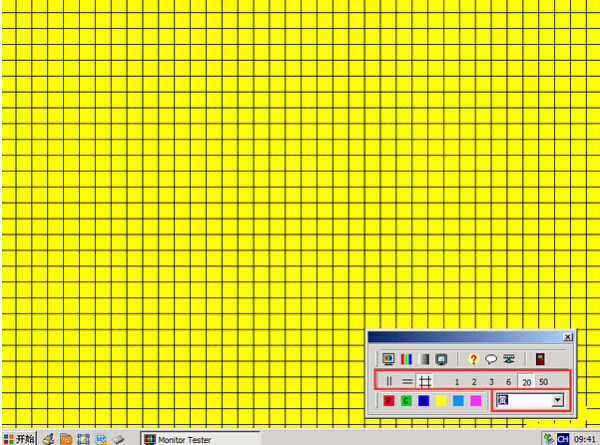This screenshot has height=445, width=600.
Task: Click the network tray icon
Action: click(x=549, y=439)
